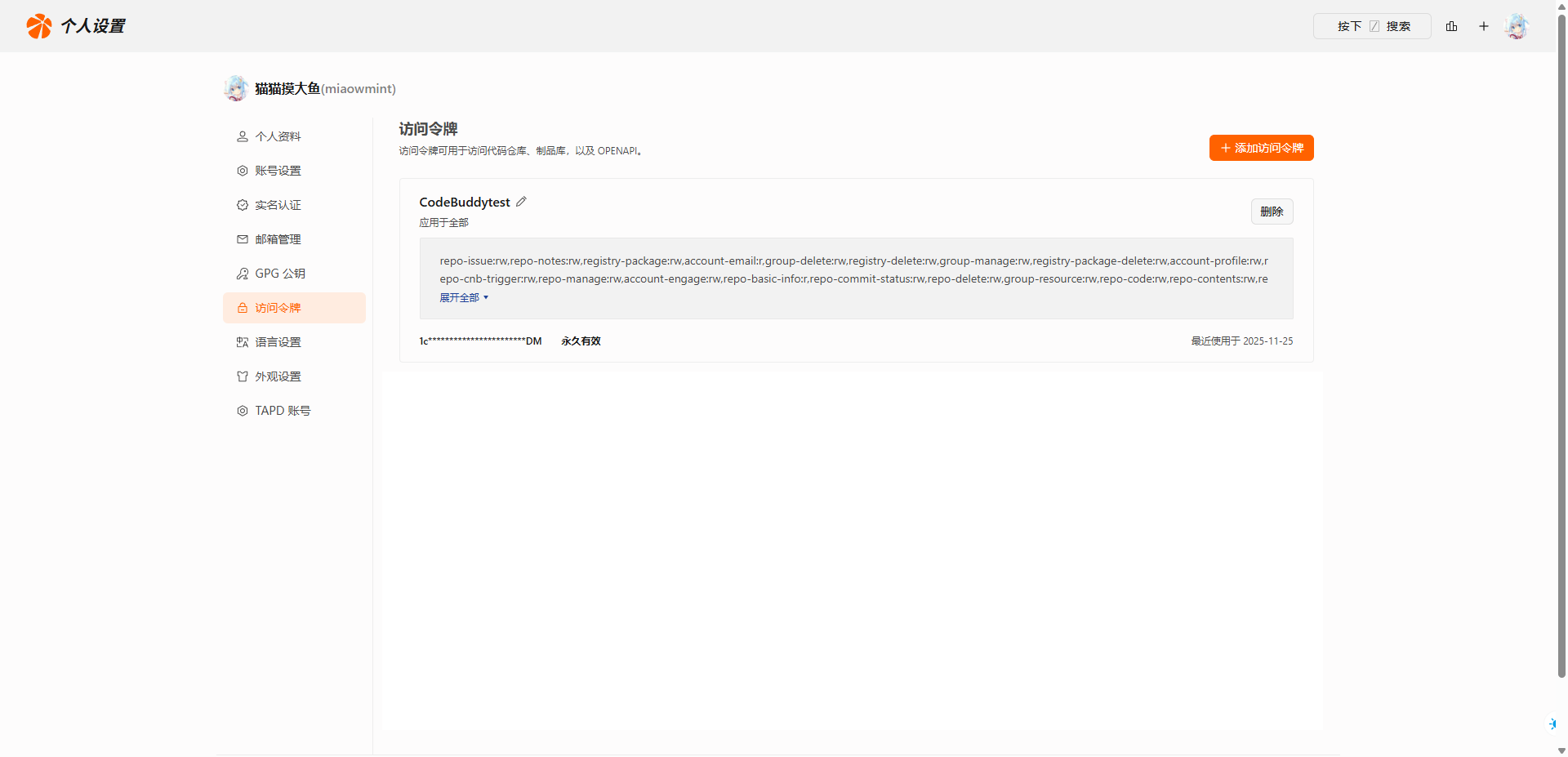Open 实名认证 section
The image size is (1568, 757).
click(278, 205)
